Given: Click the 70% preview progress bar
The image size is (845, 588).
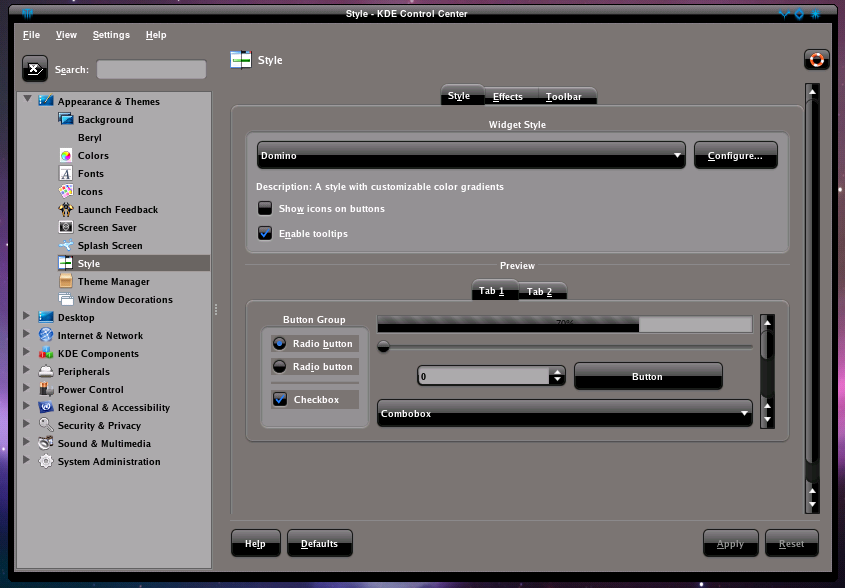Looking at the screenshot, I should point(565,324).
